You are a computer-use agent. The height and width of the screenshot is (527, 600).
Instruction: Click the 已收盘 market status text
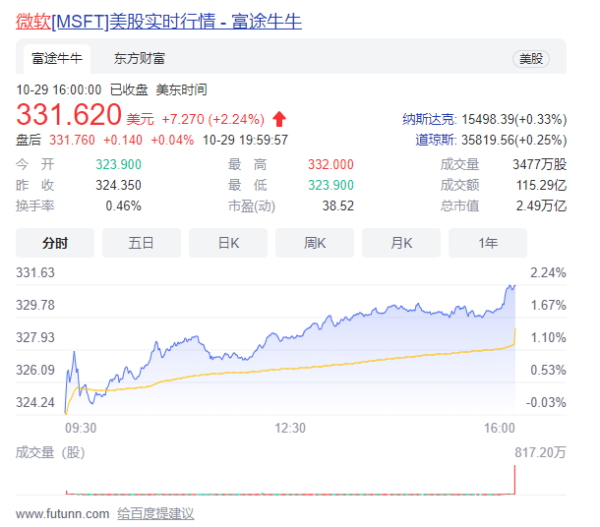pos(129,90)
